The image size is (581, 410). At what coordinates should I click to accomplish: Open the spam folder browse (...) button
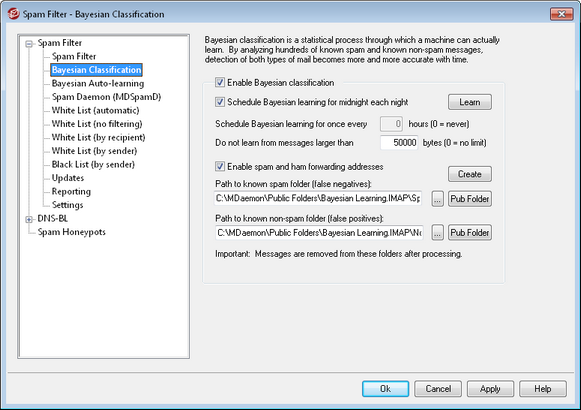coord(438,199)
